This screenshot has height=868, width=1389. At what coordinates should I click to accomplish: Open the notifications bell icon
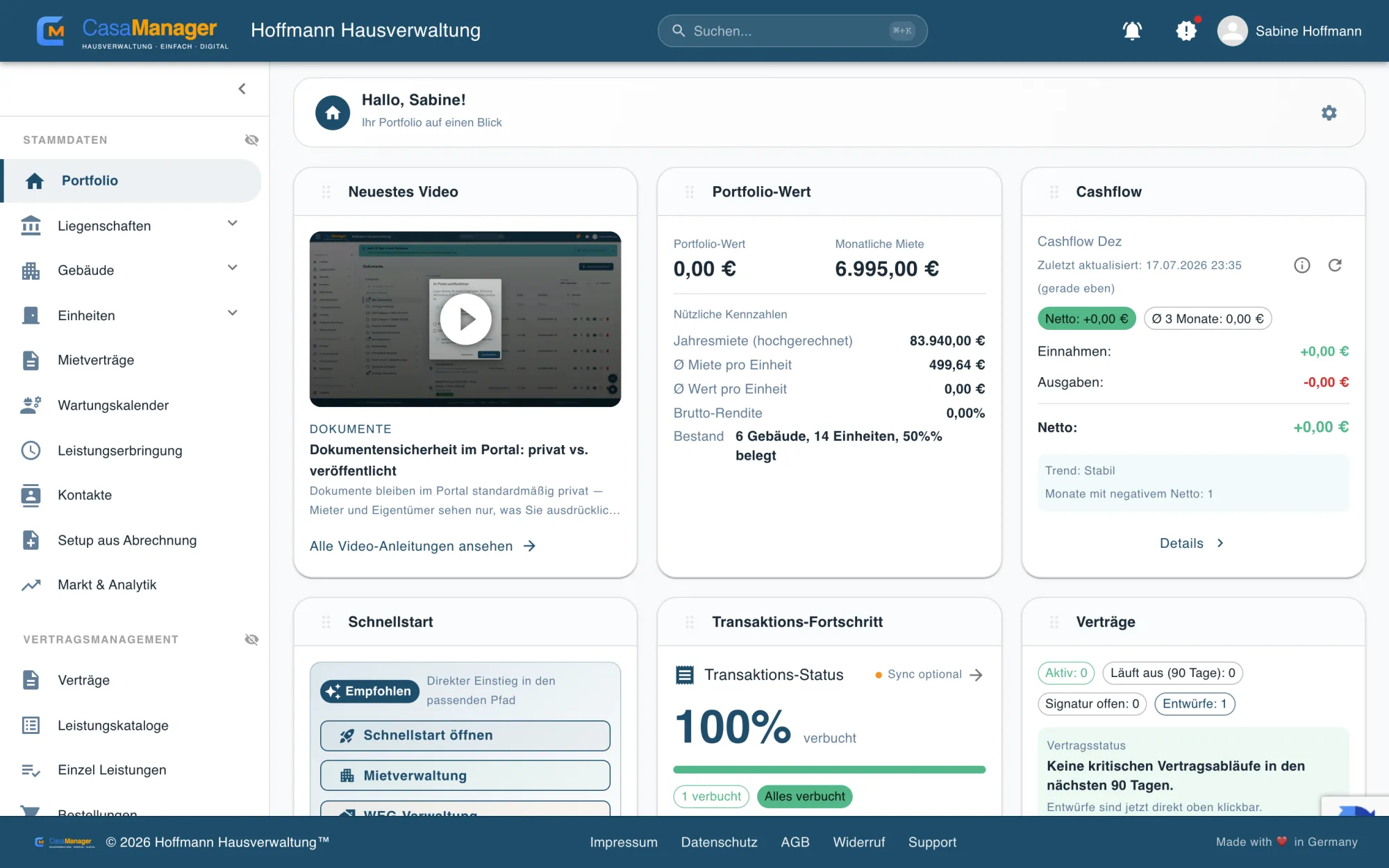pyautogui.click(x=1132, y=31)
